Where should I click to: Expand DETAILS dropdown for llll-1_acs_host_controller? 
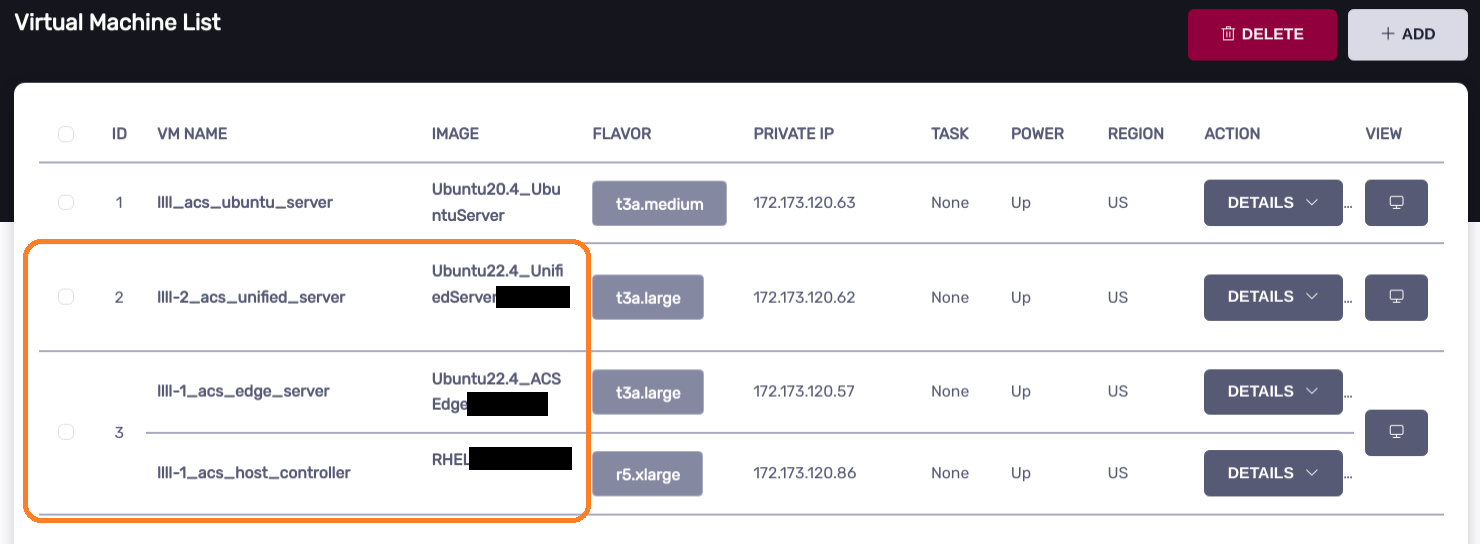point(1272,473)
